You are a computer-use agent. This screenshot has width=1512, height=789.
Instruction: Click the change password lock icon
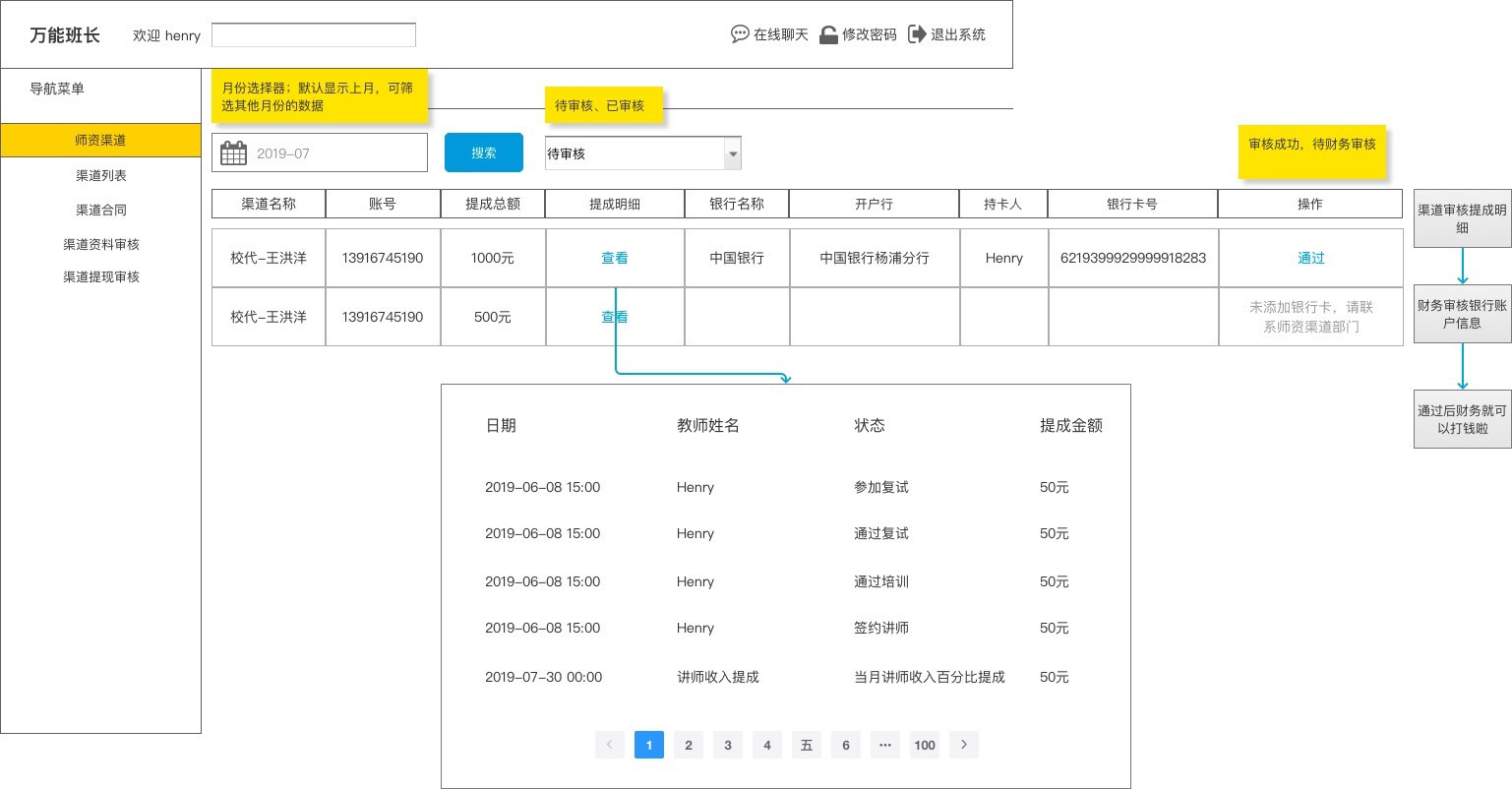click(828, 34)
